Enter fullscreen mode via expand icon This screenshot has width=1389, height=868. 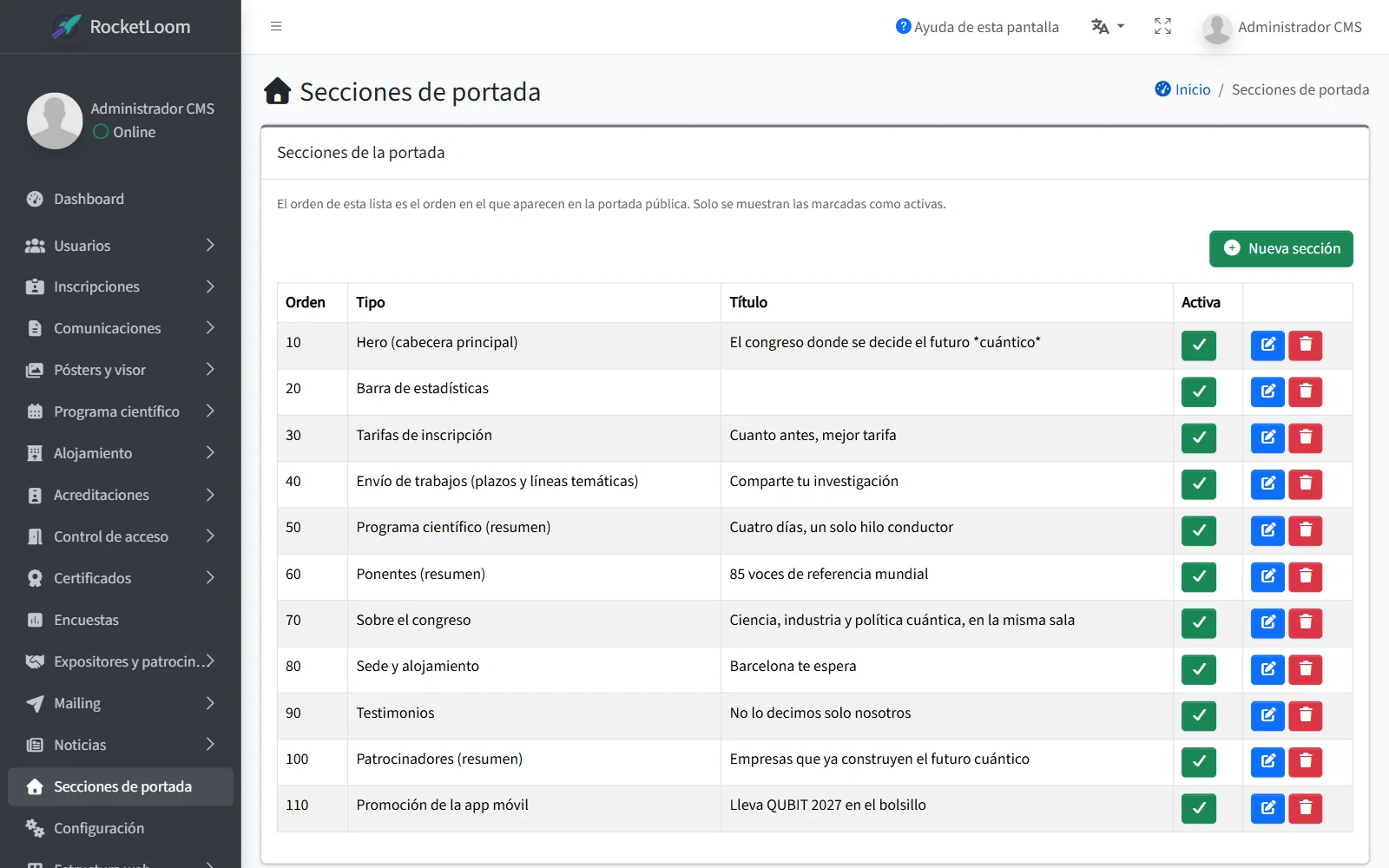click(x=1162, y=26)
